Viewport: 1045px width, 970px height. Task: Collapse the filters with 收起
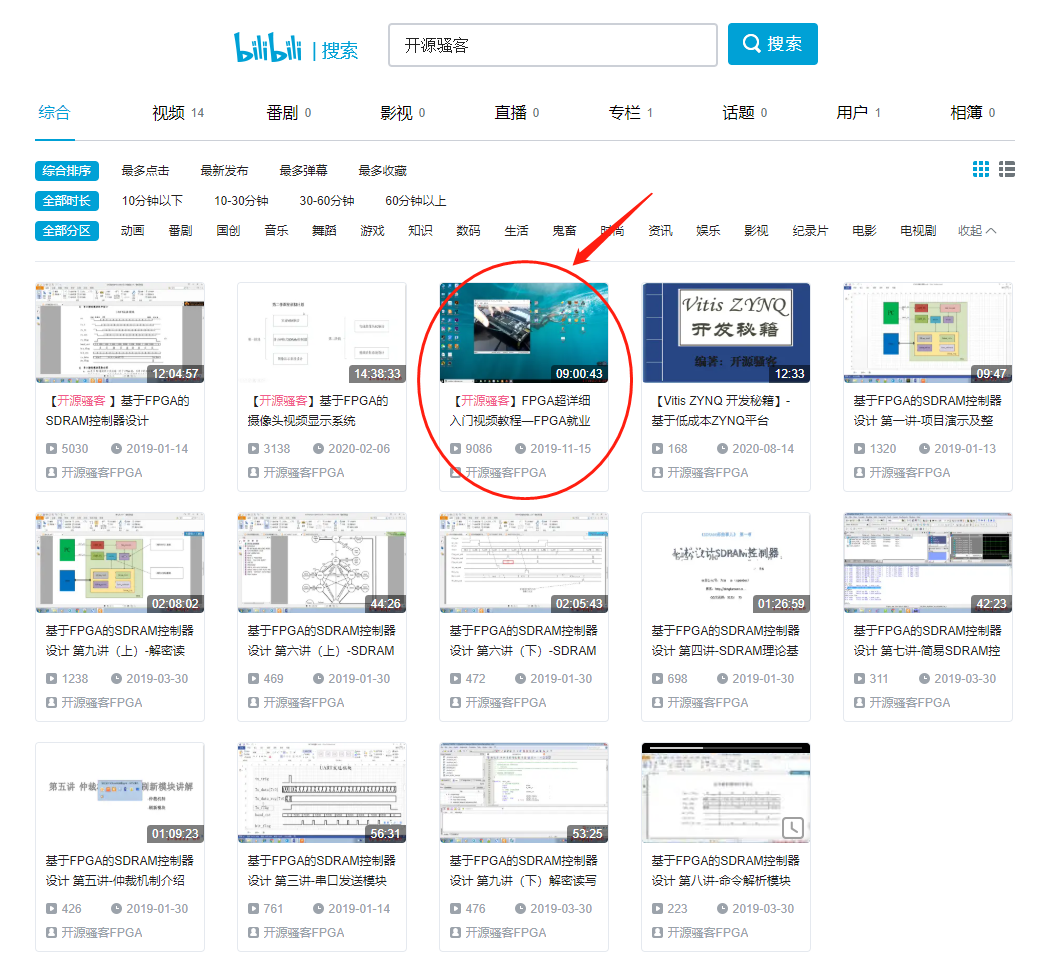pyautogui.click(x=977, y=231)
